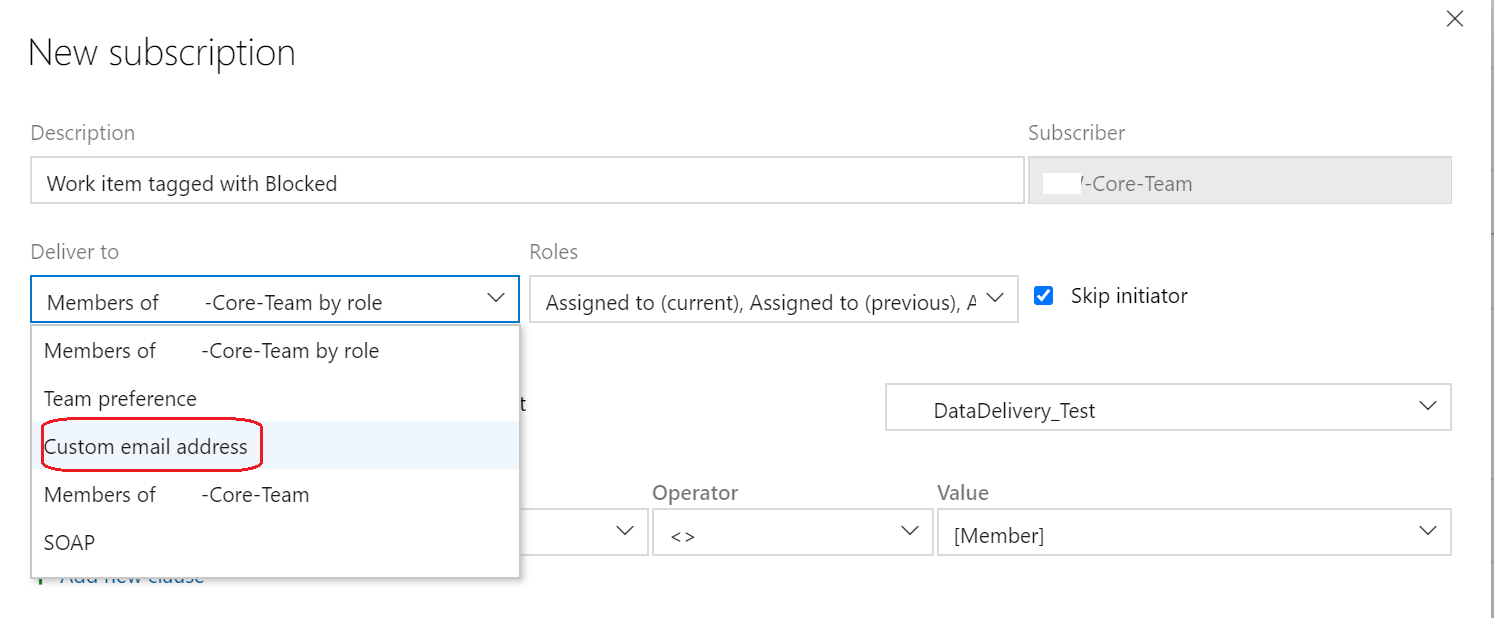Select the Custom email address option
Image resolution: width=1494 pixels, height=618 pixels.
pos(146,447)
